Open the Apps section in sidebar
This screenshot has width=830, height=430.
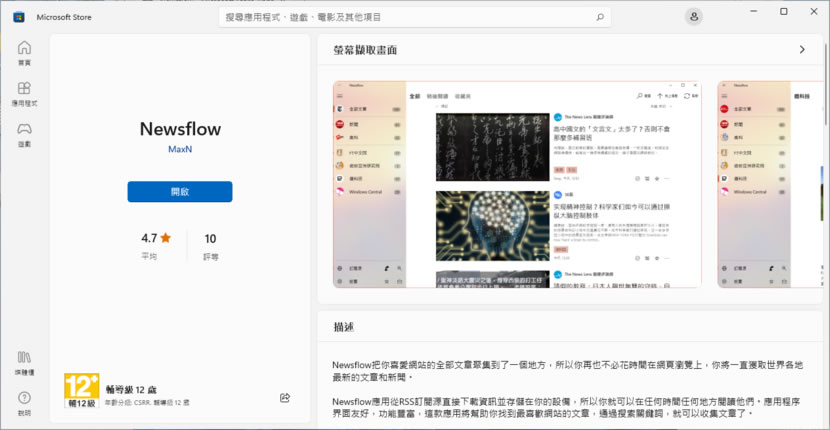tap(24, 94)
